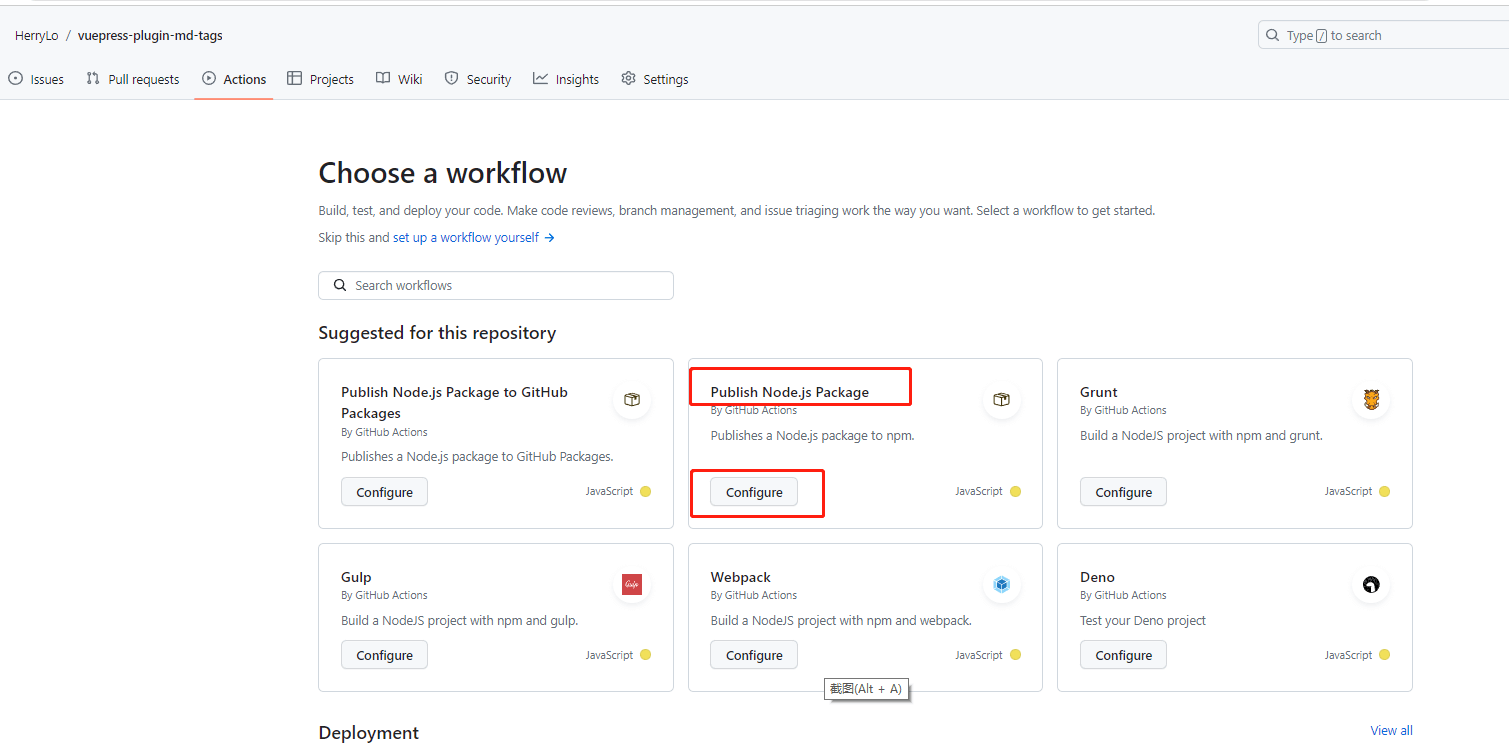
Task: Click yellow JavaScript dot on Deno card
Action: pos(1385,655)
